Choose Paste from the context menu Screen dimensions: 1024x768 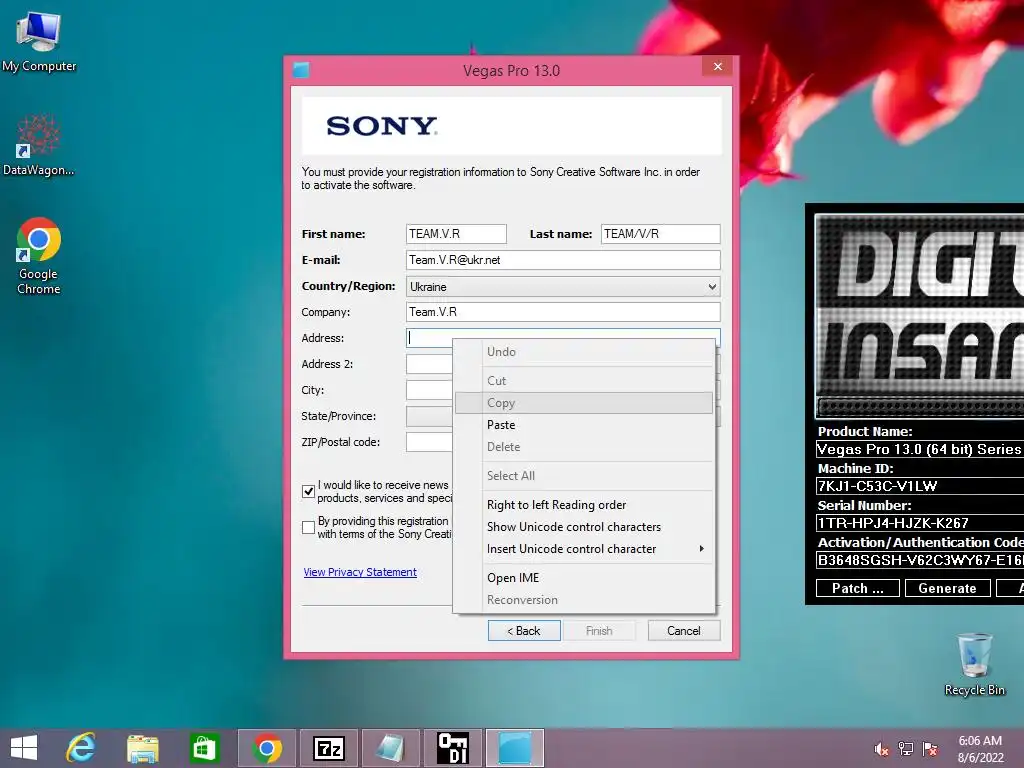[584, 424]
